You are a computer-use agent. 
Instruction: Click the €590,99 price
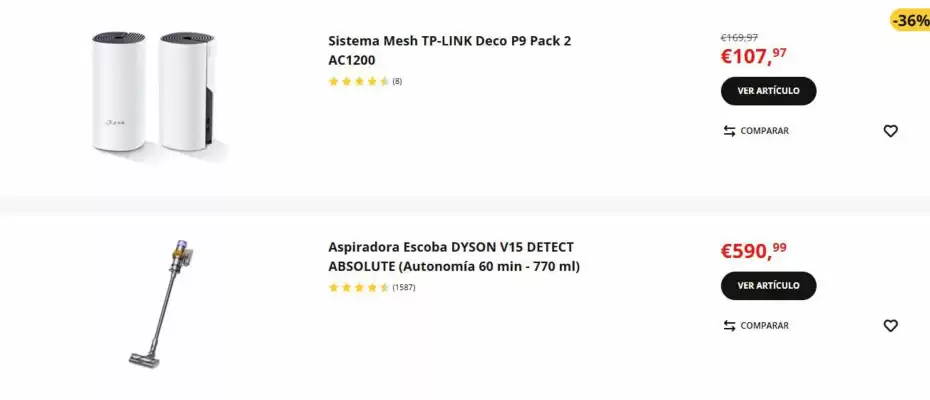[x=753, y=251]
